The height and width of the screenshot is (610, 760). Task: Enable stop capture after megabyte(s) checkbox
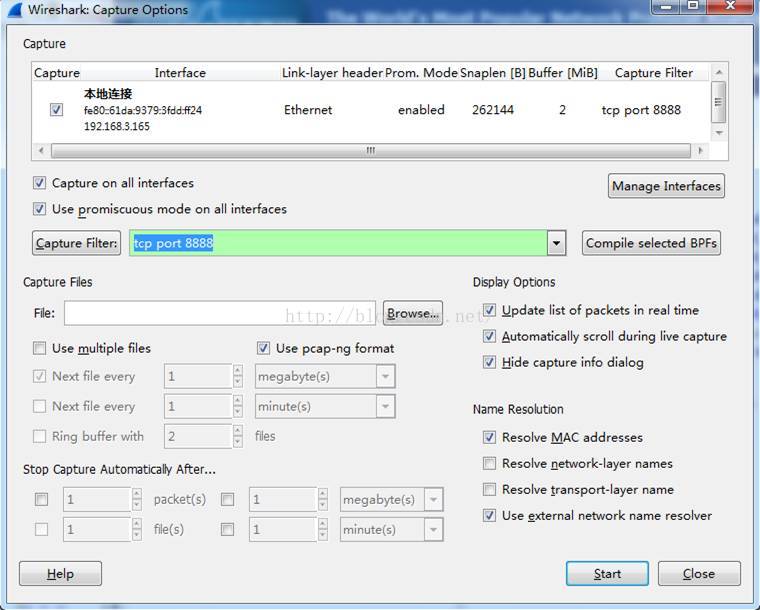pyautogui.click(x=227, y=500)
